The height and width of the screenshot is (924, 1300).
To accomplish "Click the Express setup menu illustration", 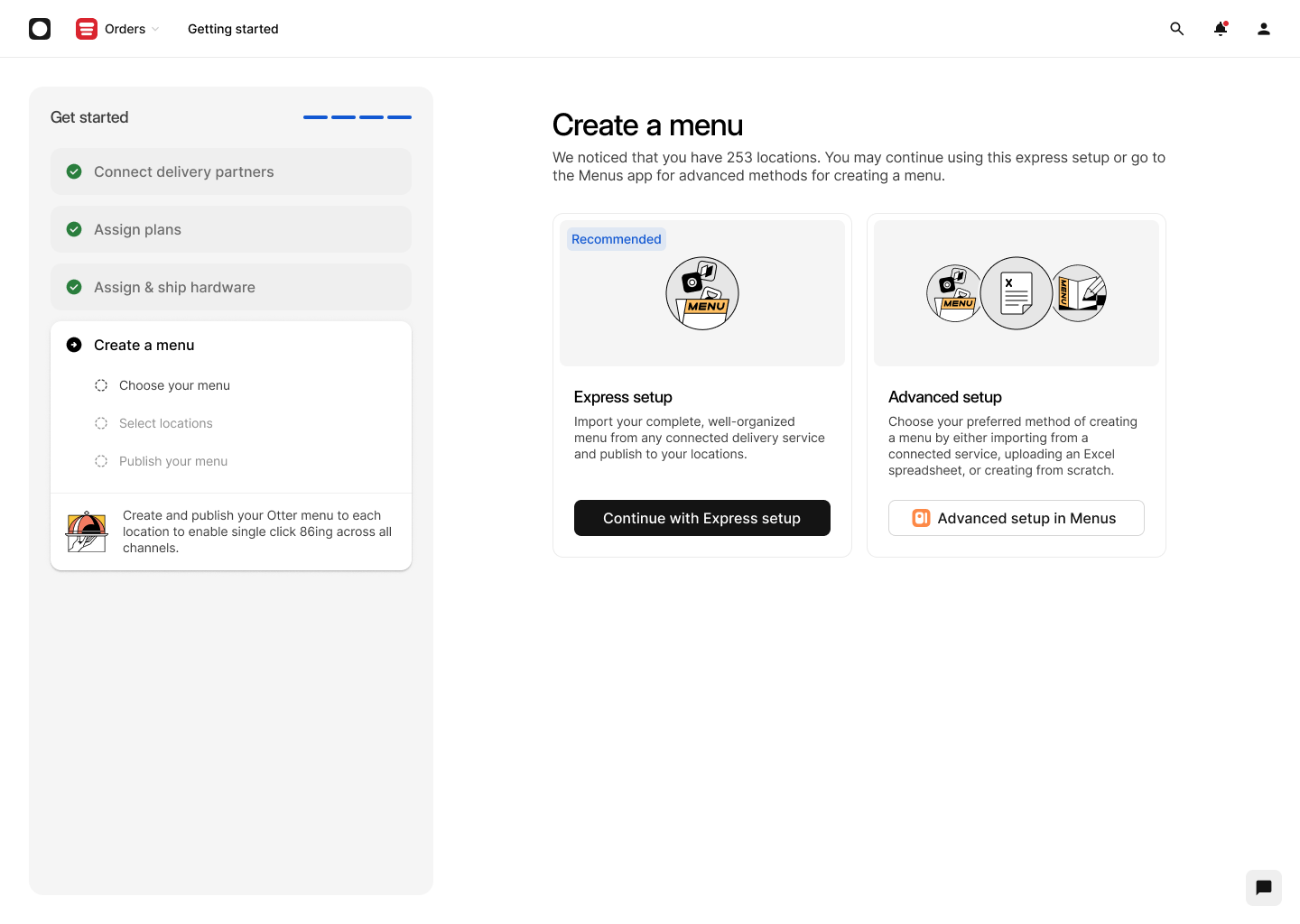I will [x=702, y=293].
